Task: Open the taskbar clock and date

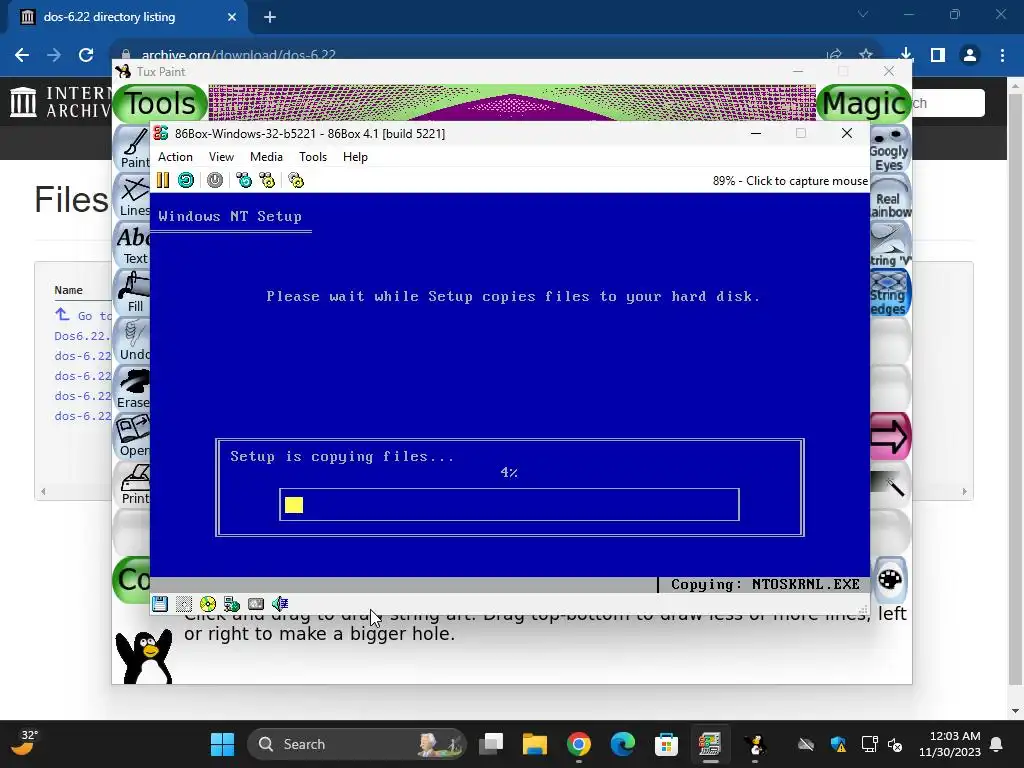Action: pos(950,744)
